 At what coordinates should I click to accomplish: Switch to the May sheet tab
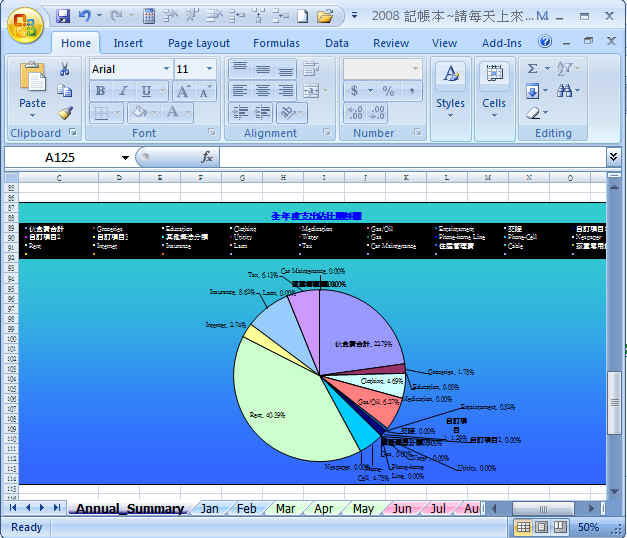tap(363, 508)
